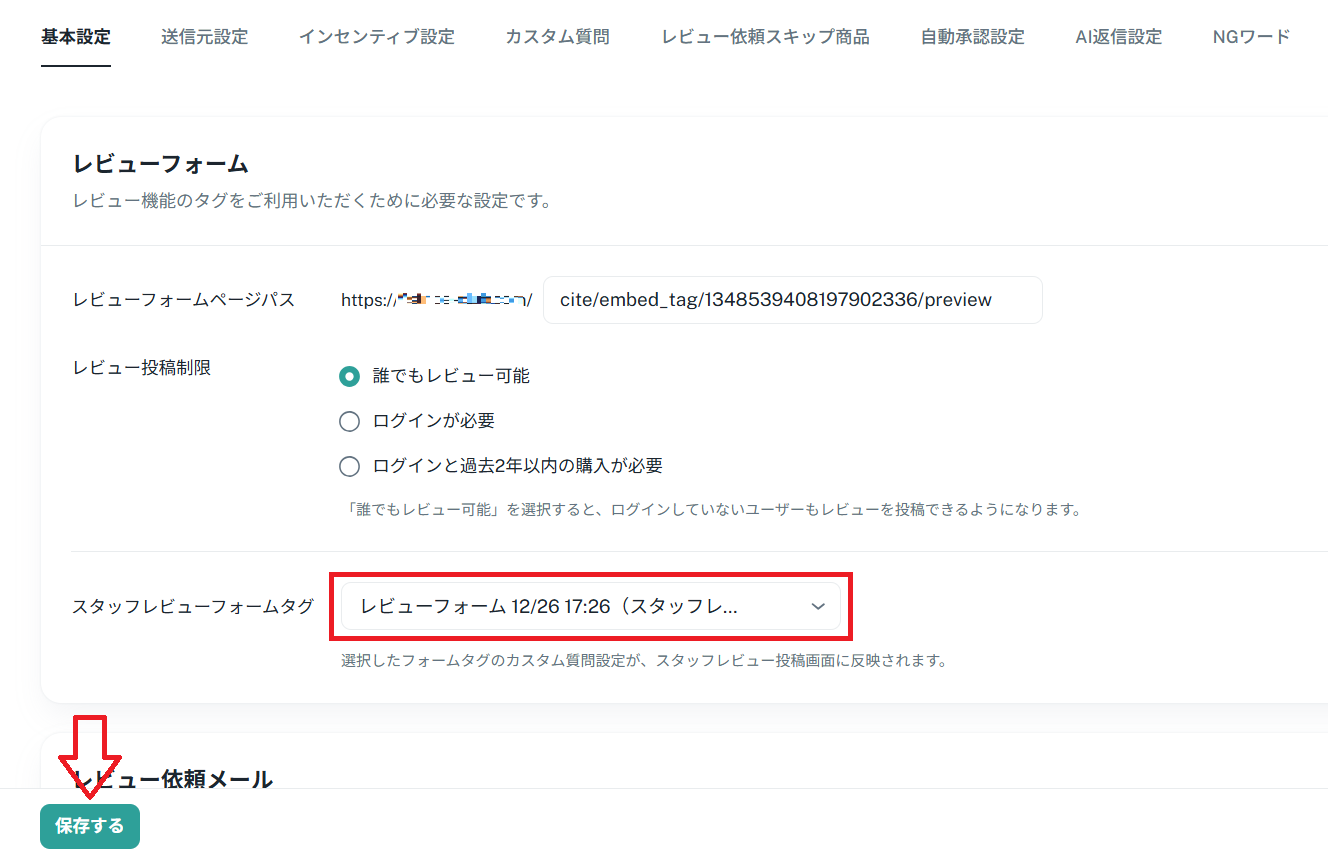Select the NGワード tab
Viewport: 1328px width, 860px height.
(1251, 37)
